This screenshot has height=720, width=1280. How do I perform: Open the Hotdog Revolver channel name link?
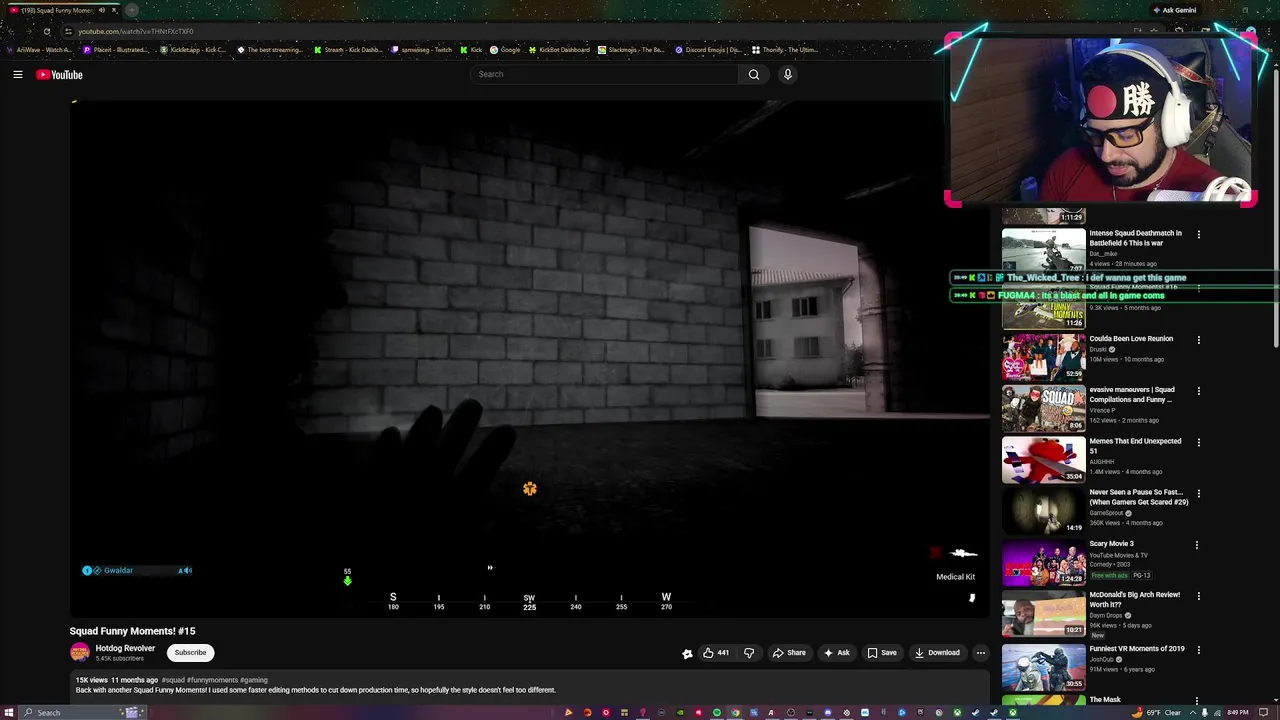click(x=125, y=648)
